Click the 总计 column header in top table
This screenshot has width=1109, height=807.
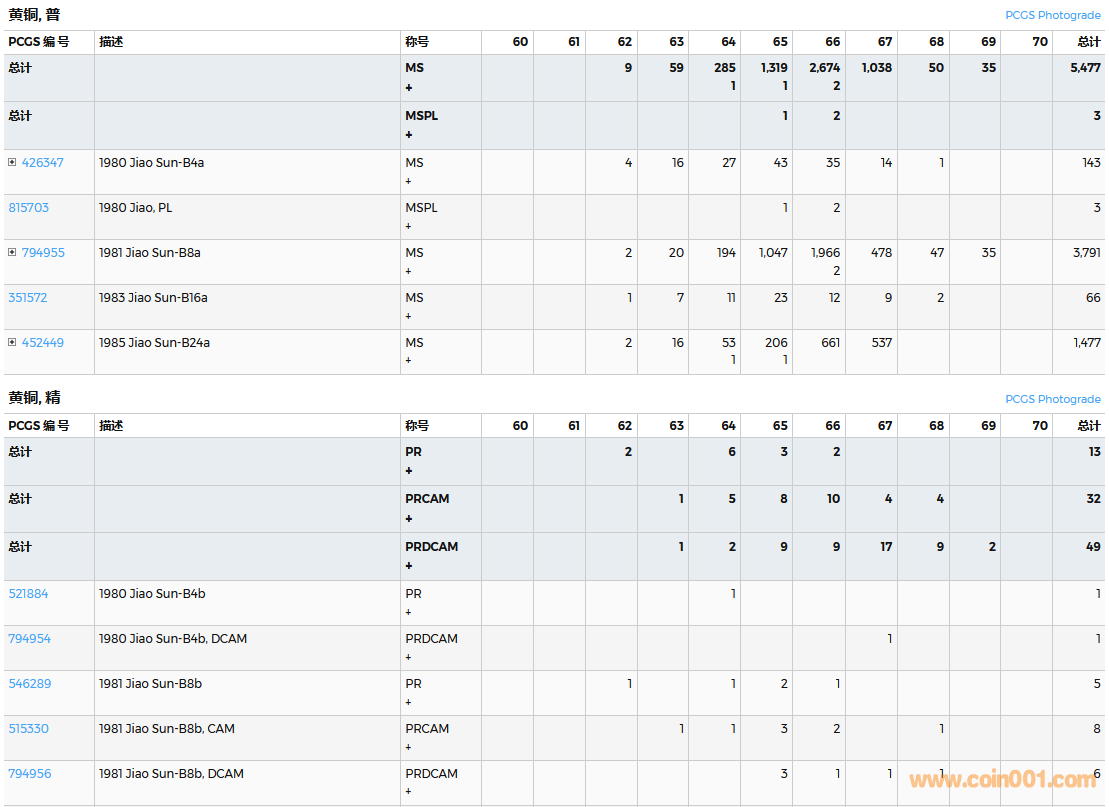(x=1088, y=42)
